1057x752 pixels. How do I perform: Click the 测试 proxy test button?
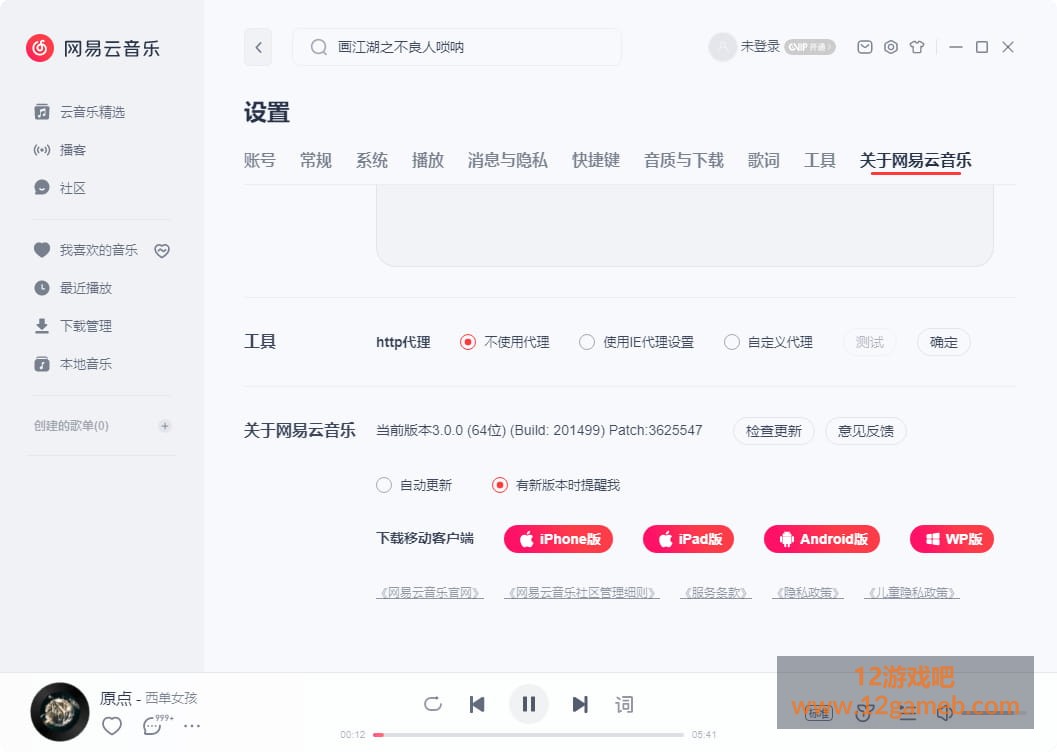[x=870, y=342]
